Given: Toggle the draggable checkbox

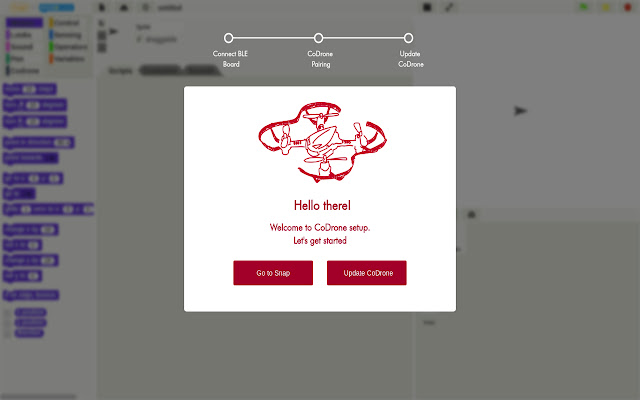Looking at the screenshot, I should (x=139, y=39).
